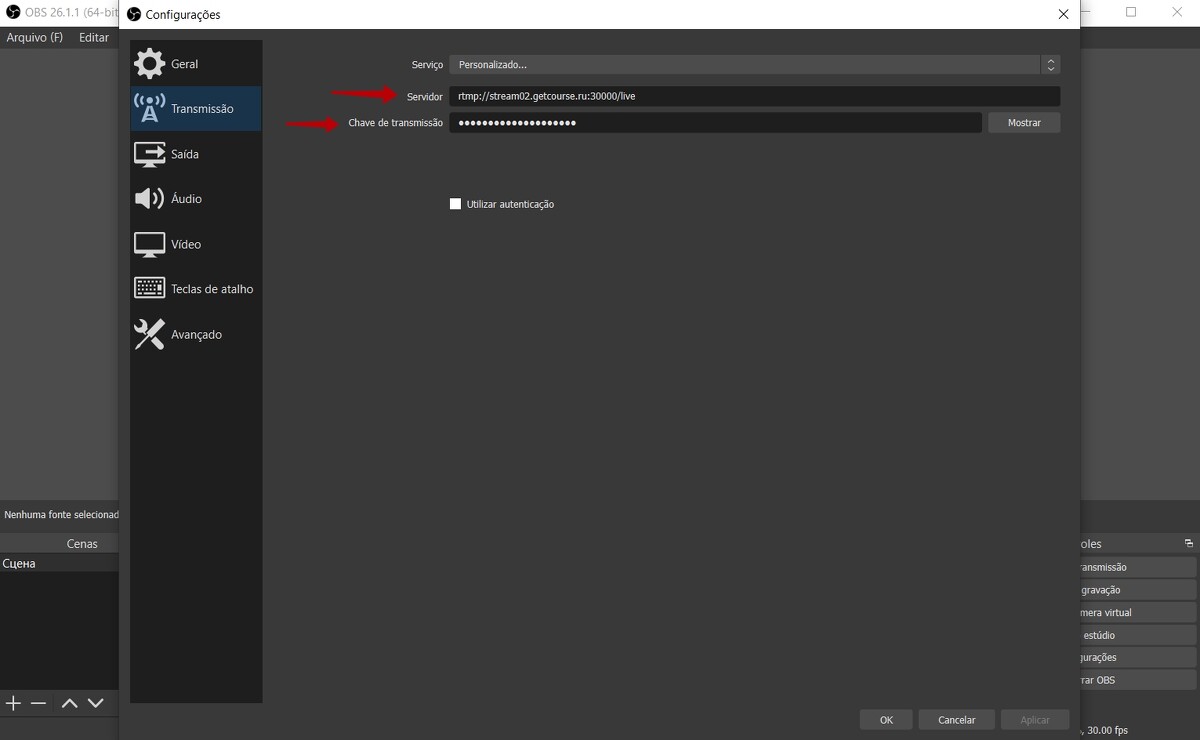Open the Avançado tools icon section

click(x=149, y=334)
